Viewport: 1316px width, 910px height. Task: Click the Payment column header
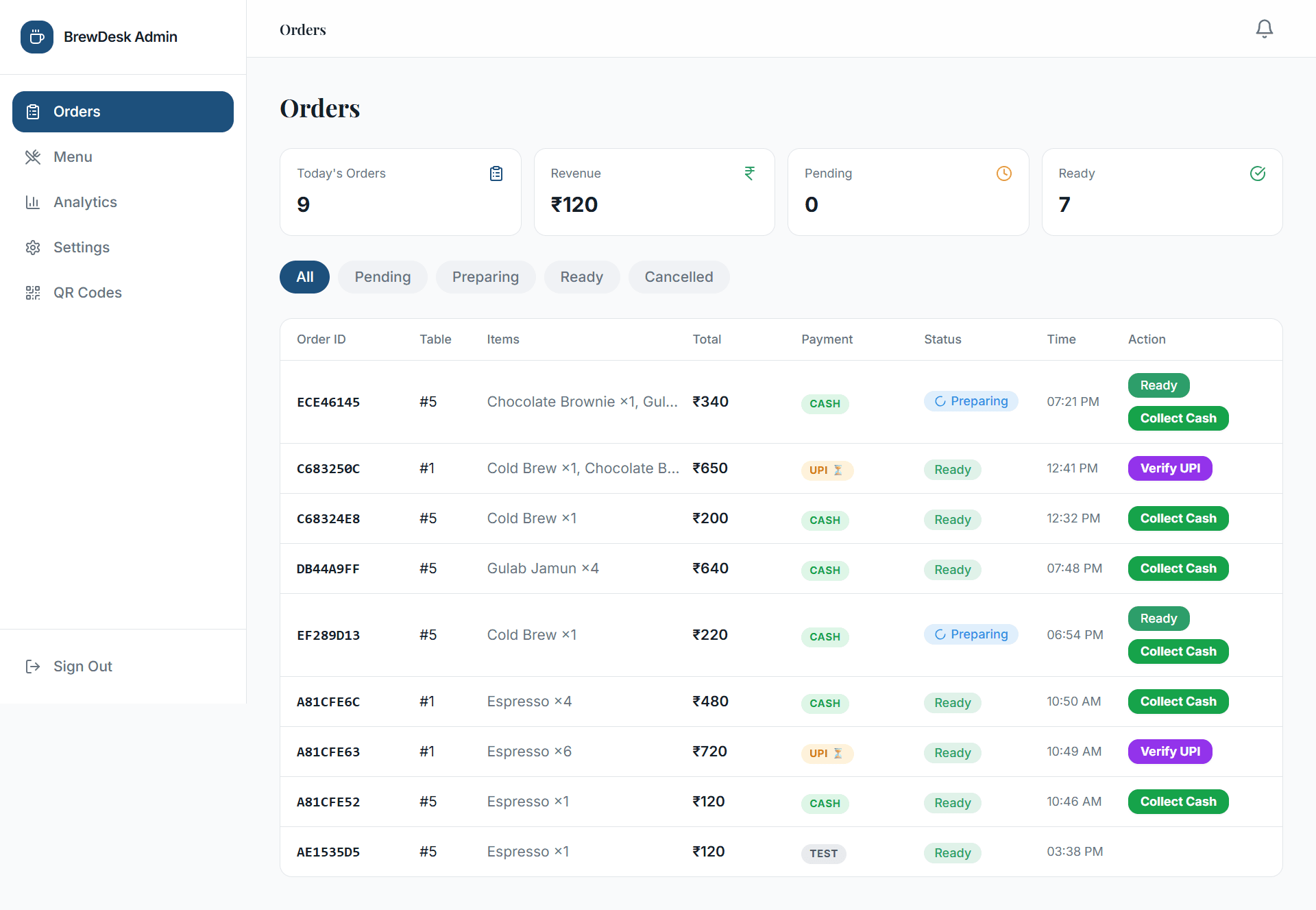coord(827,339)
